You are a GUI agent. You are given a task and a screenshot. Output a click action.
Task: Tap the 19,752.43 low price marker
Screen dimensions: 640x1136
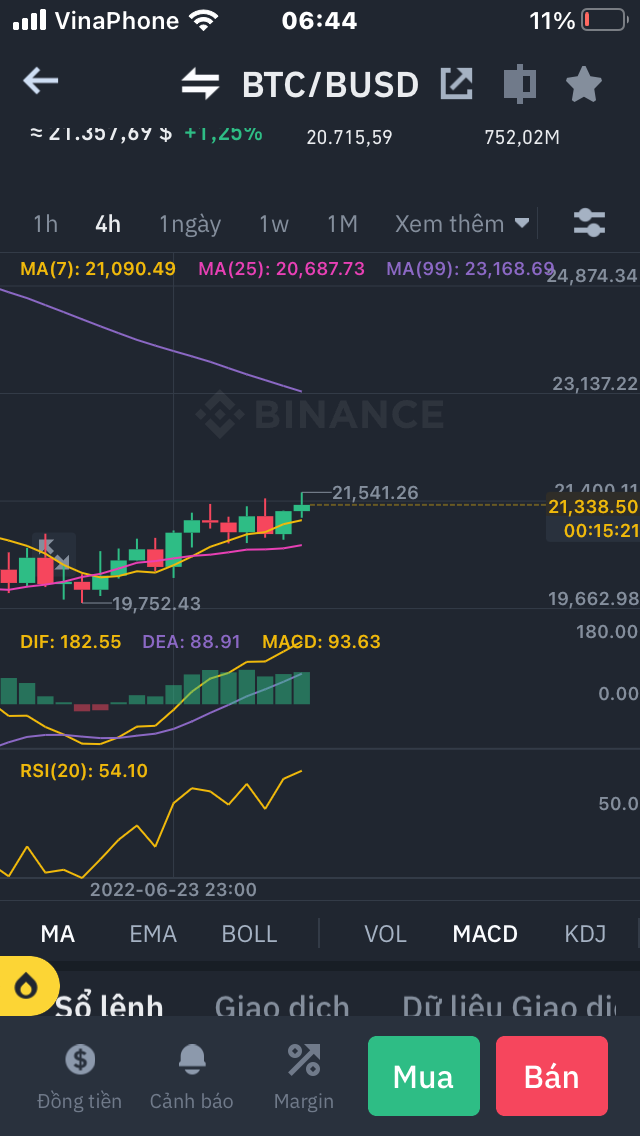click(157, 604)
